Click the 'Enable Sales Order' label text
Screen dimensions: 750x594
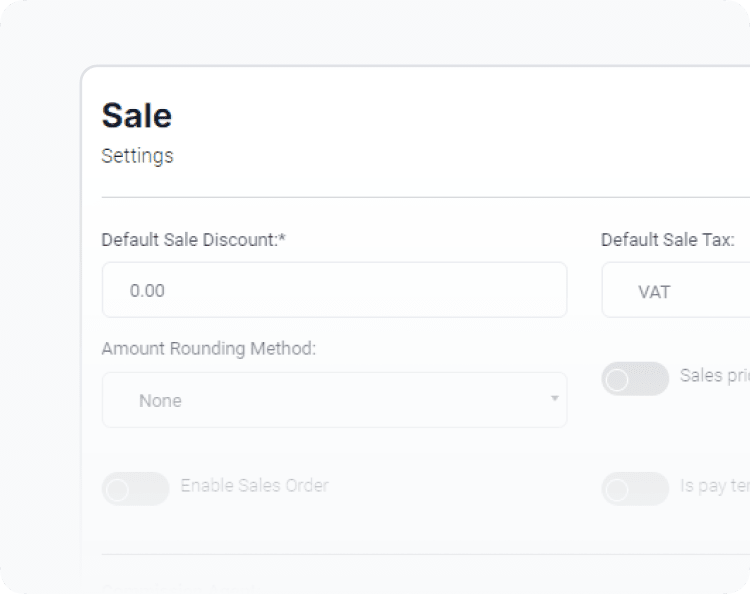(254, 486)
